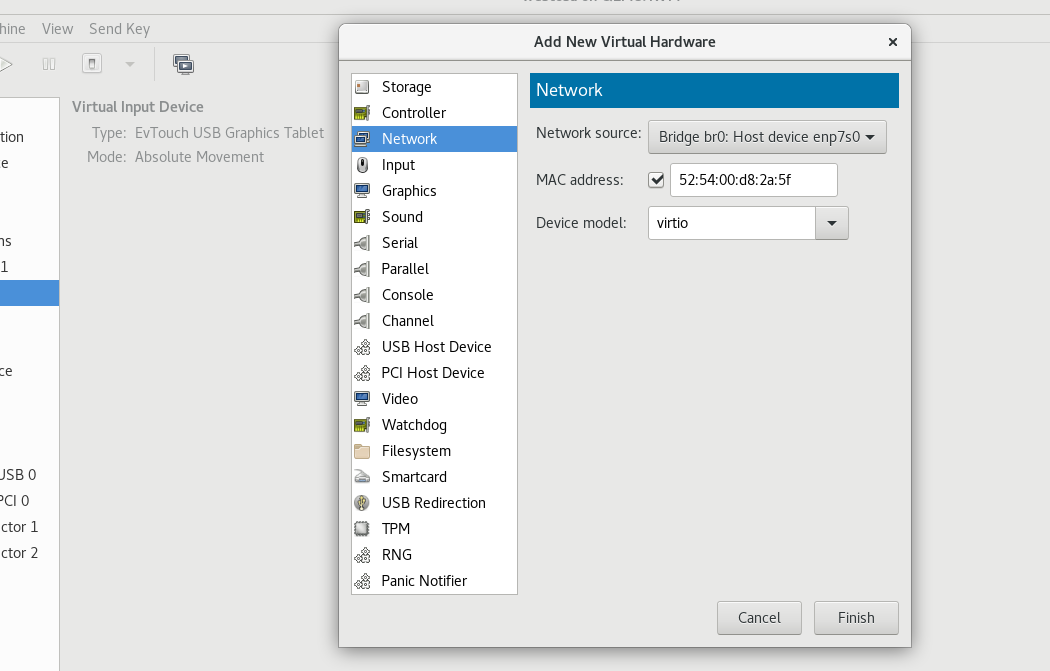Click the Input mouse icon
The image size is (1050, 671).
pos(362,165)
